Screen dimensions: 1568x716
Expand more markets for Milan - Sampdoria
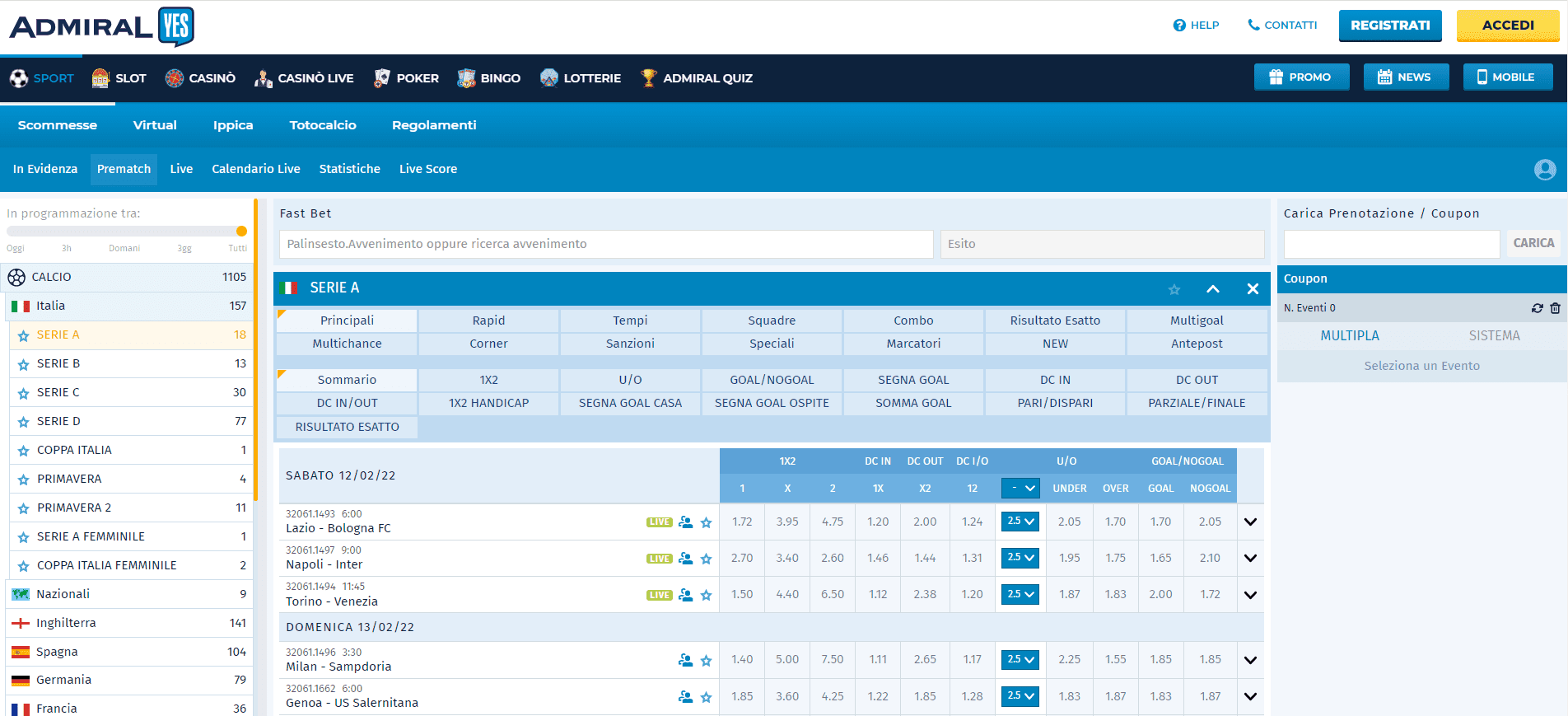click(1250, 660)
